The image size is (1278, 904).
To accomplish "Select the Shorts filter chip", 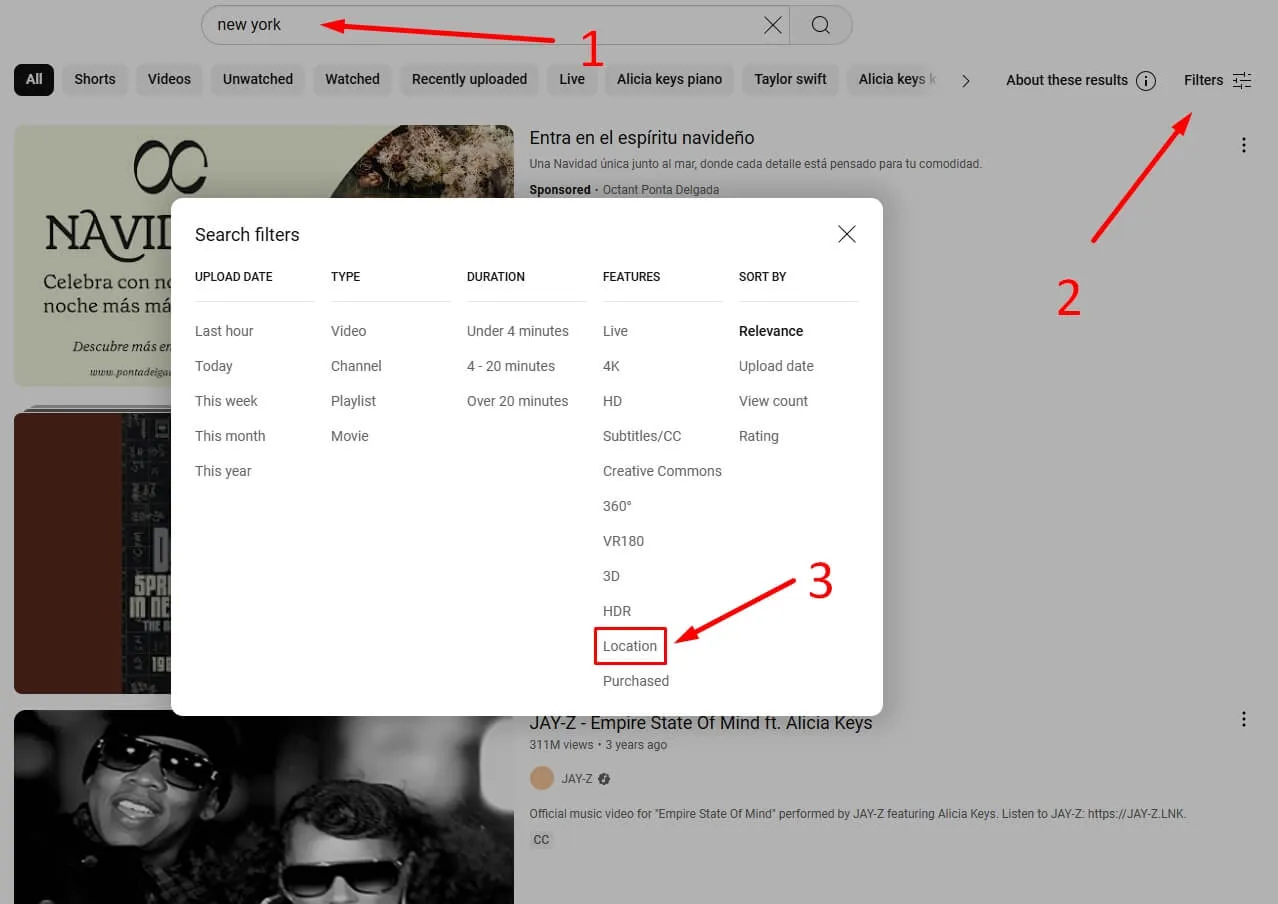I will (x=95, y=79).
